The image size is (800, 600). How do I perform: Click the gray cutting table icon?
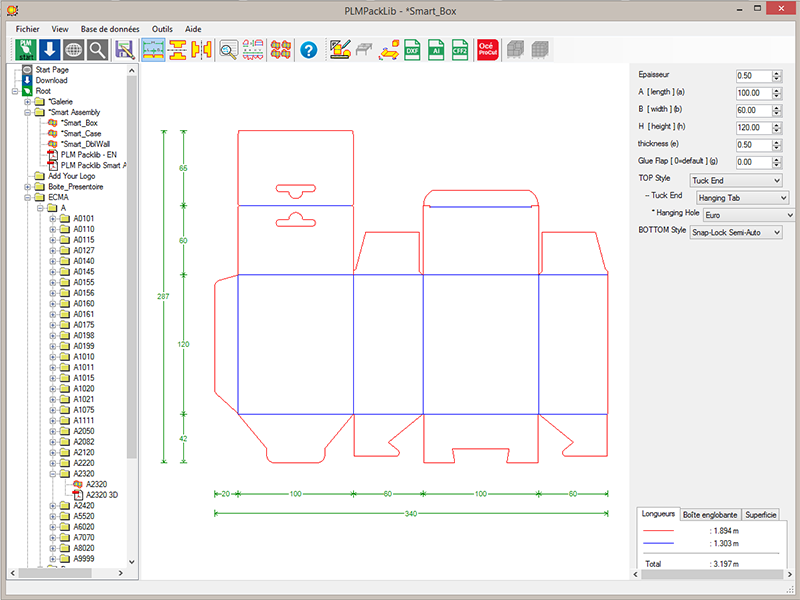[x=364, y=50]
